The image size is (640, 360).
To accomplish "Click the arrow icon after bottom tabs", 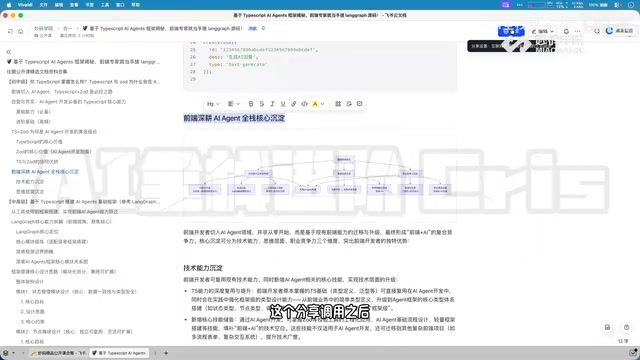I will click(155, 353).
